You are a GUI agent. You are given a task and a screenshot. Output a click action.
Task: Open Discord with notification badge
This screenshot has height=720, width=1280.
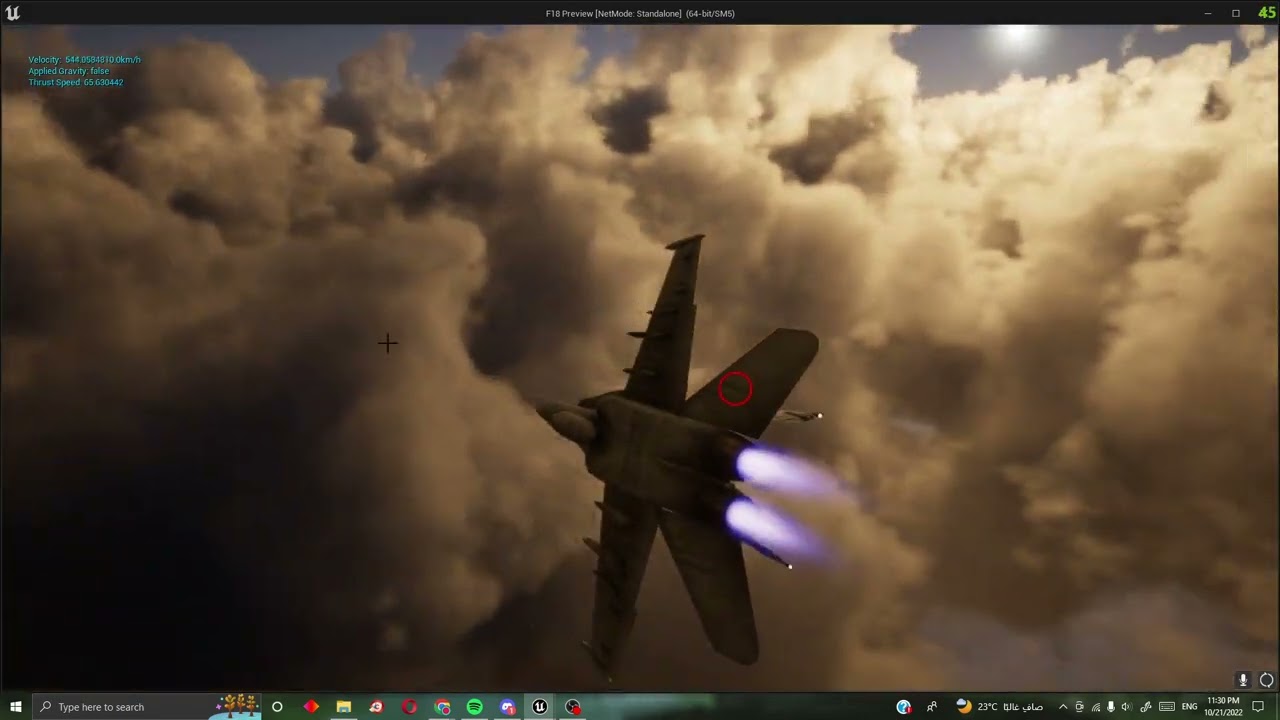point(508,707)
